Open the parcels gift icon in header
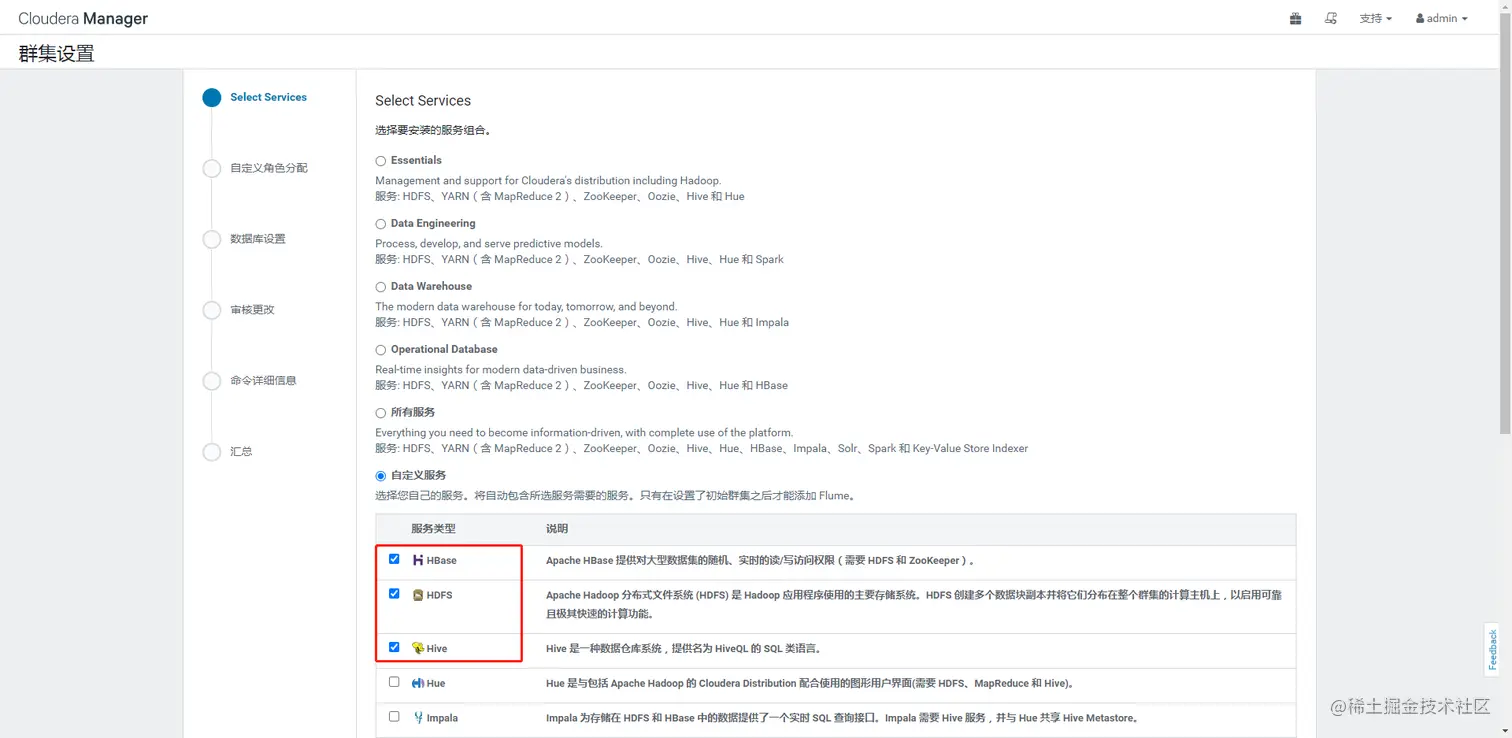The image size is (1512, 738). (x=1295, y=18)
